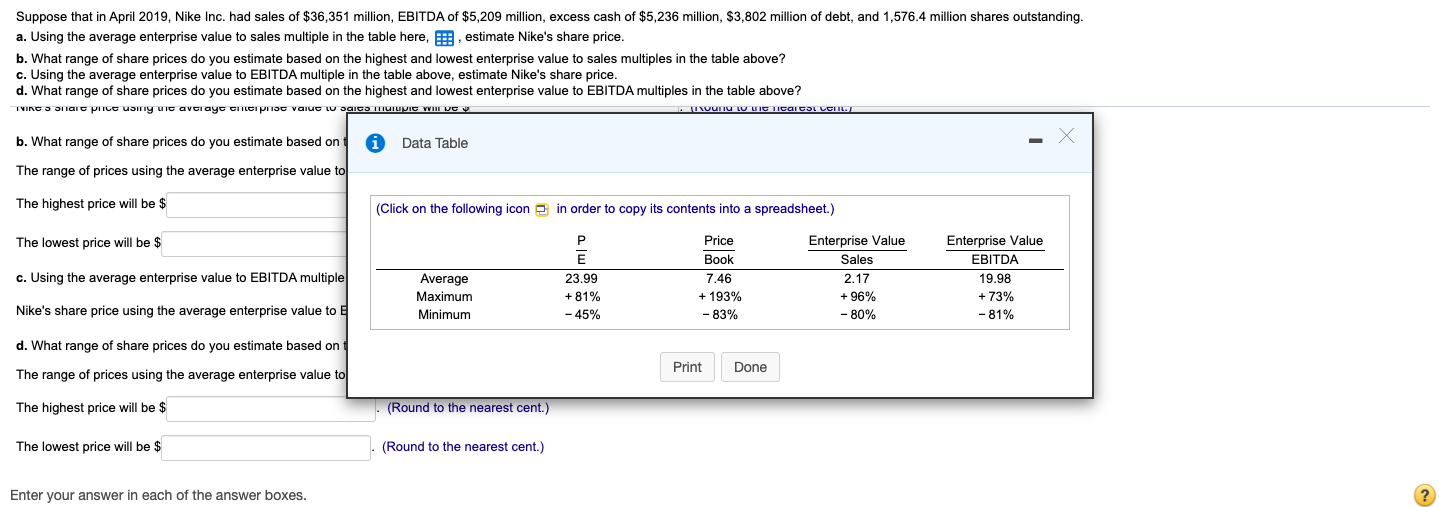Click the copy-to-spreadsheet icon in Data Table
1439x507 pixels.
542,209
